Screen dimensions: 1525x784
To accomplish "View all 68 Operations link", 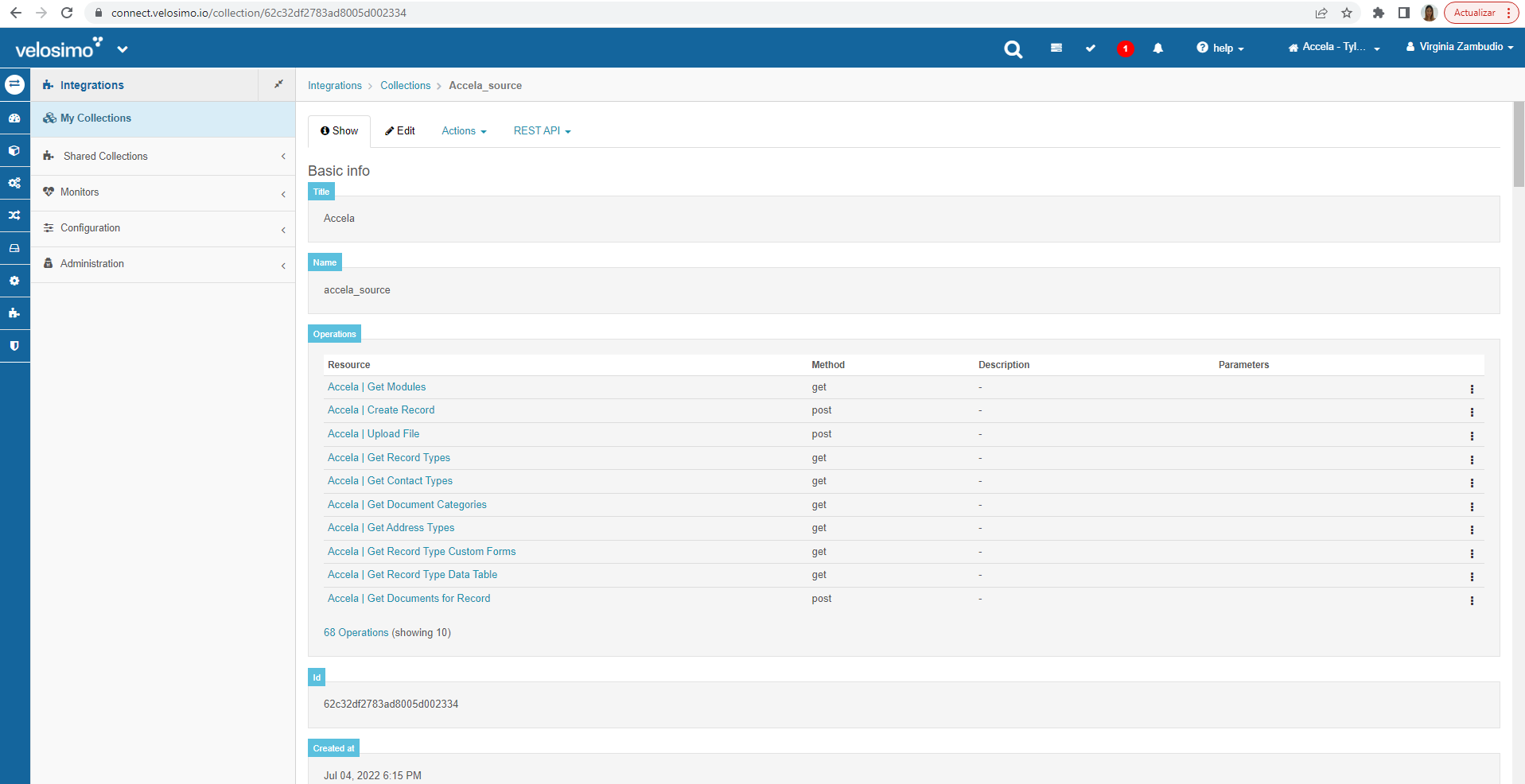I will click(356, 633).
